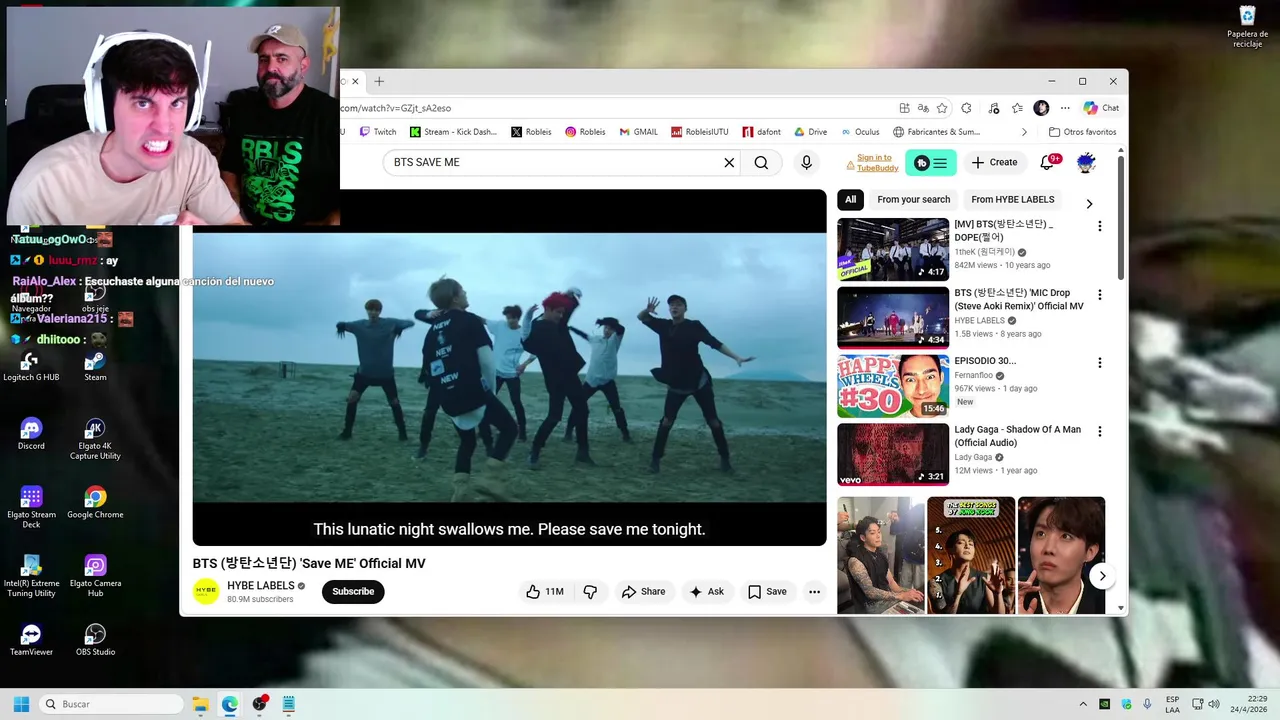Screen dimensions: 1280x720
Task: Open Discord desktop shortcut
Action: (31, 434)
